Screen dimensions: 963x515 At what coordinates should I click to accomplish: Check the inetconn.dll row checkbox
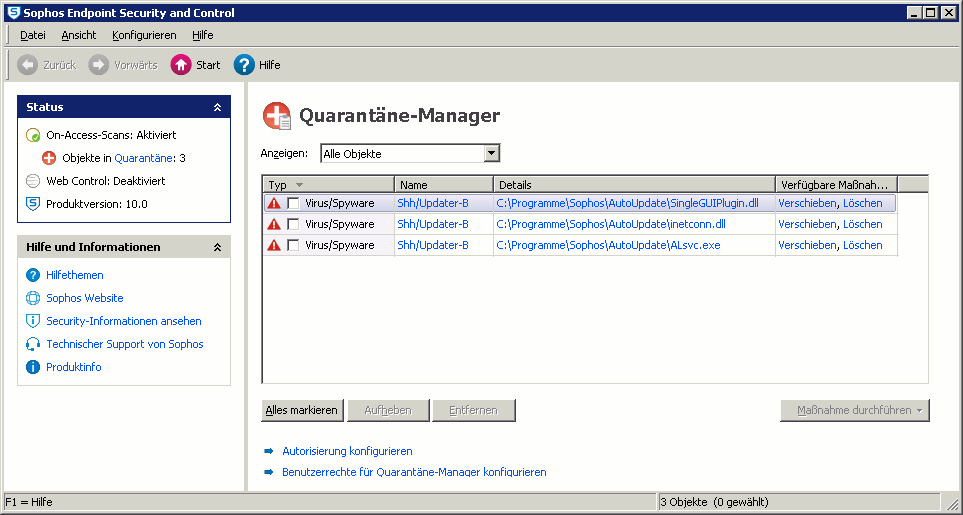[294, 224]
